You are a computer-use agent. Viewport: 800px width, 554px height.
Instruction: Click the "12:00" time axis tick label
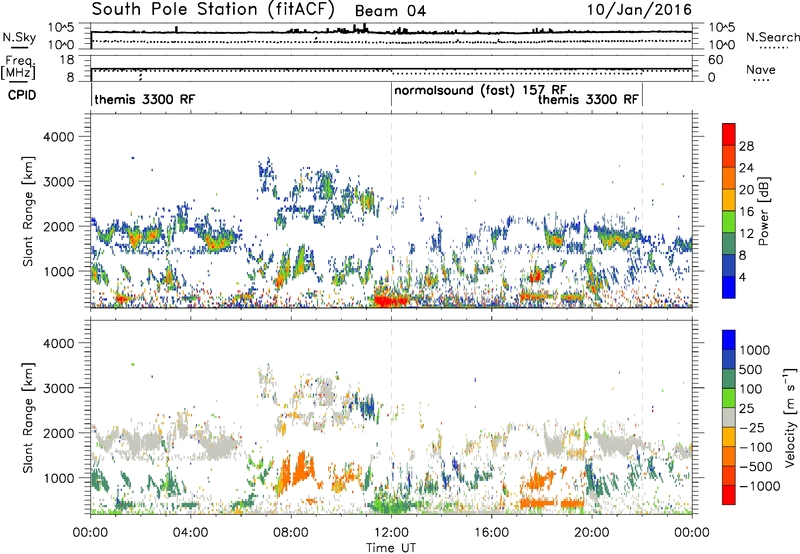(x=391, y=533)
